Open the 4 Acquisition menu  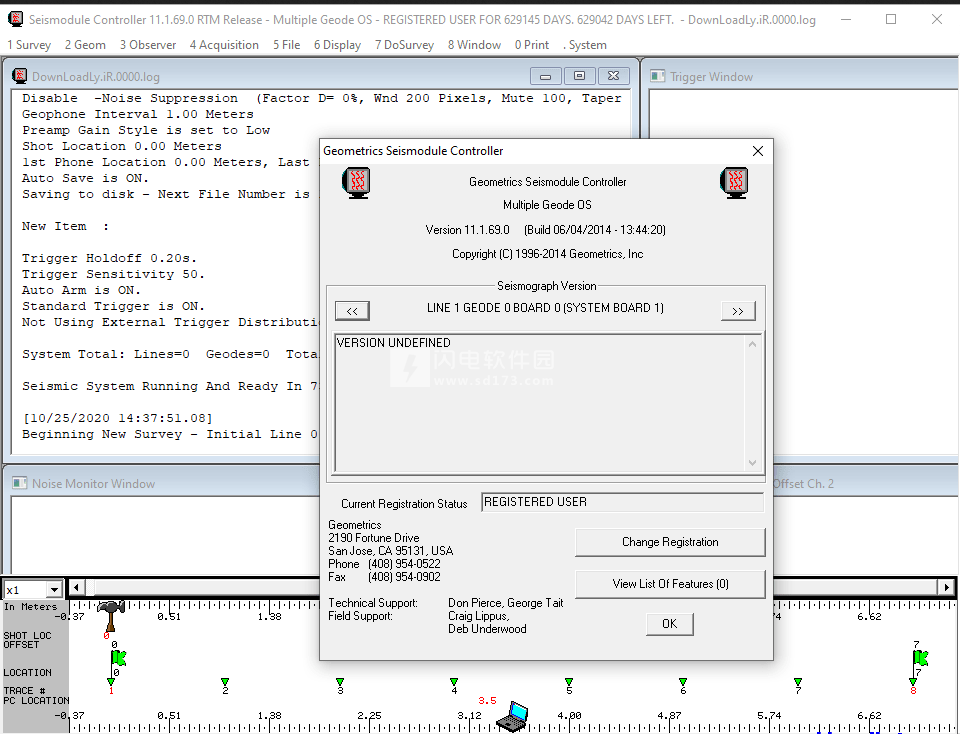pos(224,45)
